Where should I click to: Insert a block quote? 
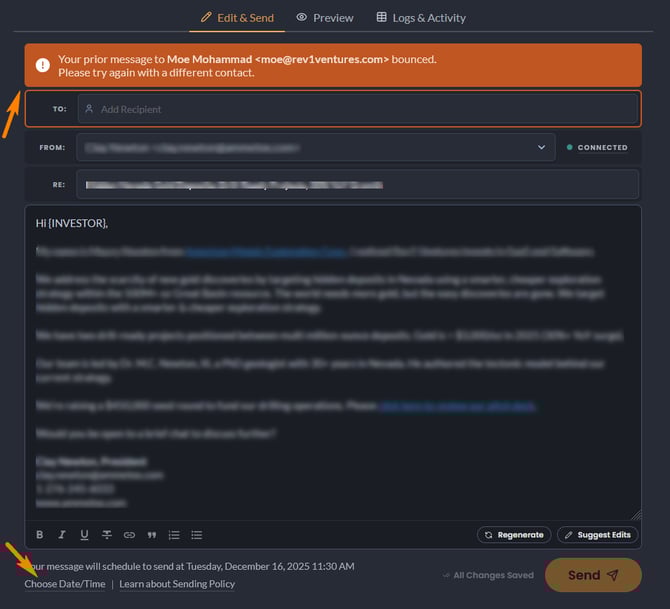click(152, 535)
